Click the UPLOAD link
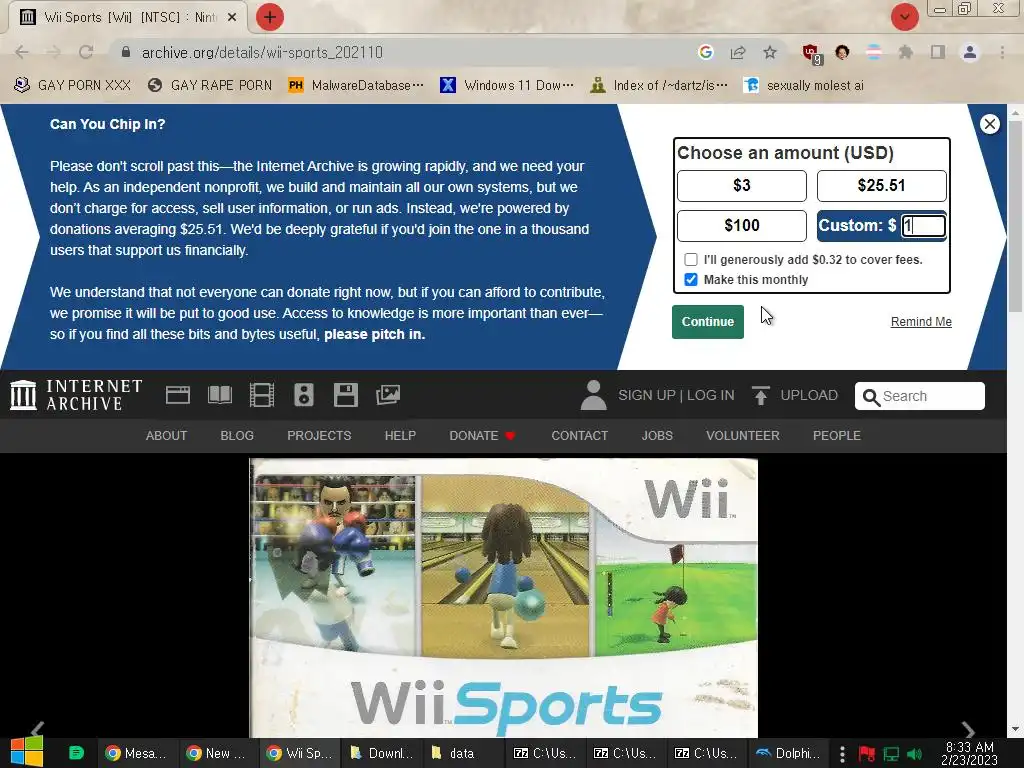Screen dimensions: 1024x768 click(x=809, y=395)
